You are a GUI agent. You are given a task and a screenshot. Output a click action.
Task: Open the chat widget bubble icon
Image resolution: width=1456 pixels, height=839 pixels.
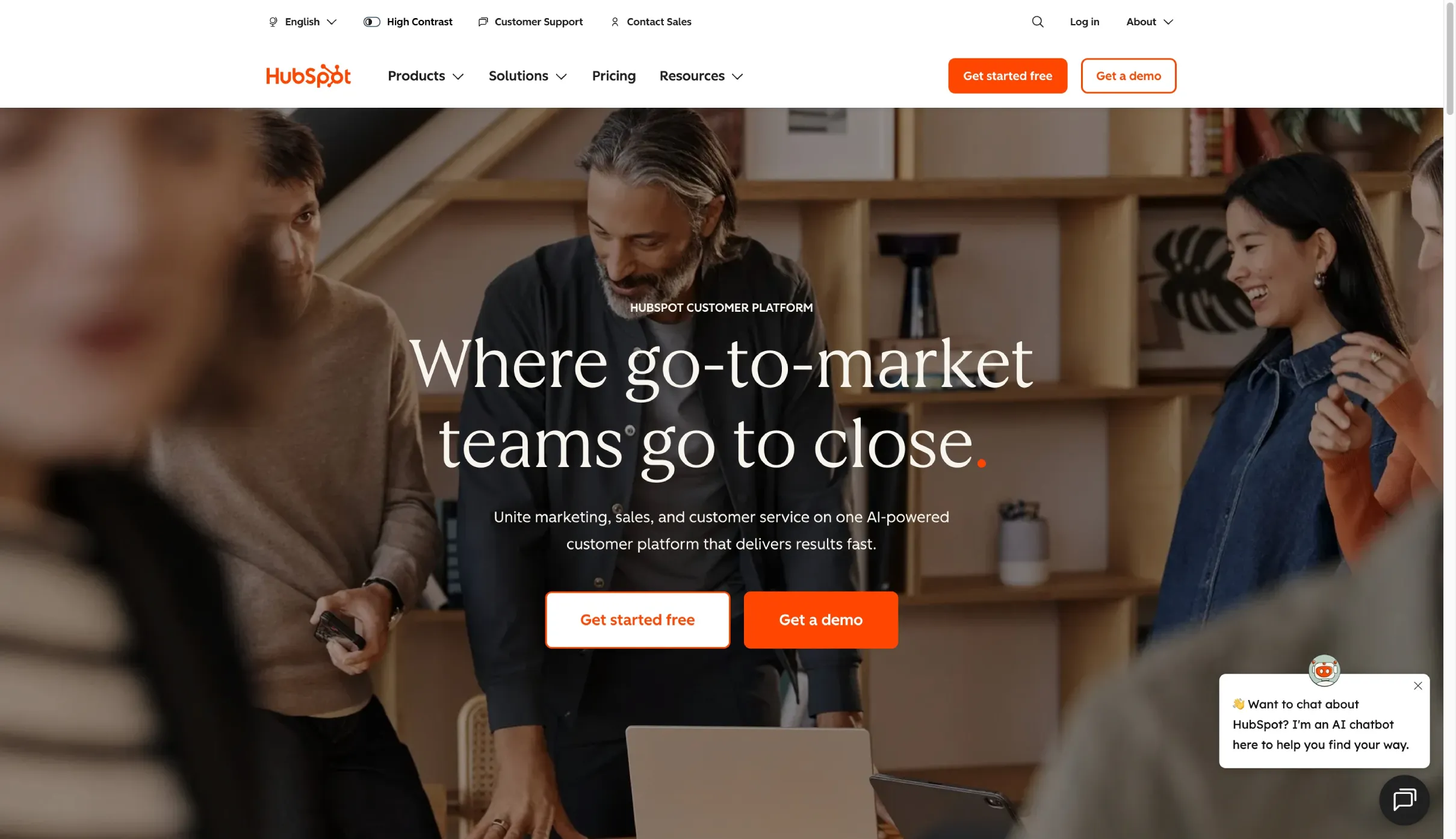(x=1404, y=800)
